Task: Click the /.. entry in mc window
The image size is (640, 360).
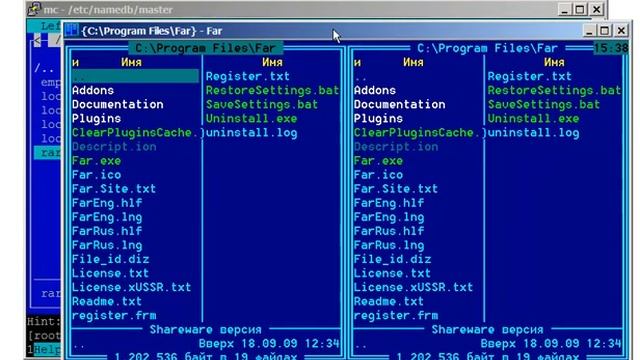Action: tap(44, 69)
